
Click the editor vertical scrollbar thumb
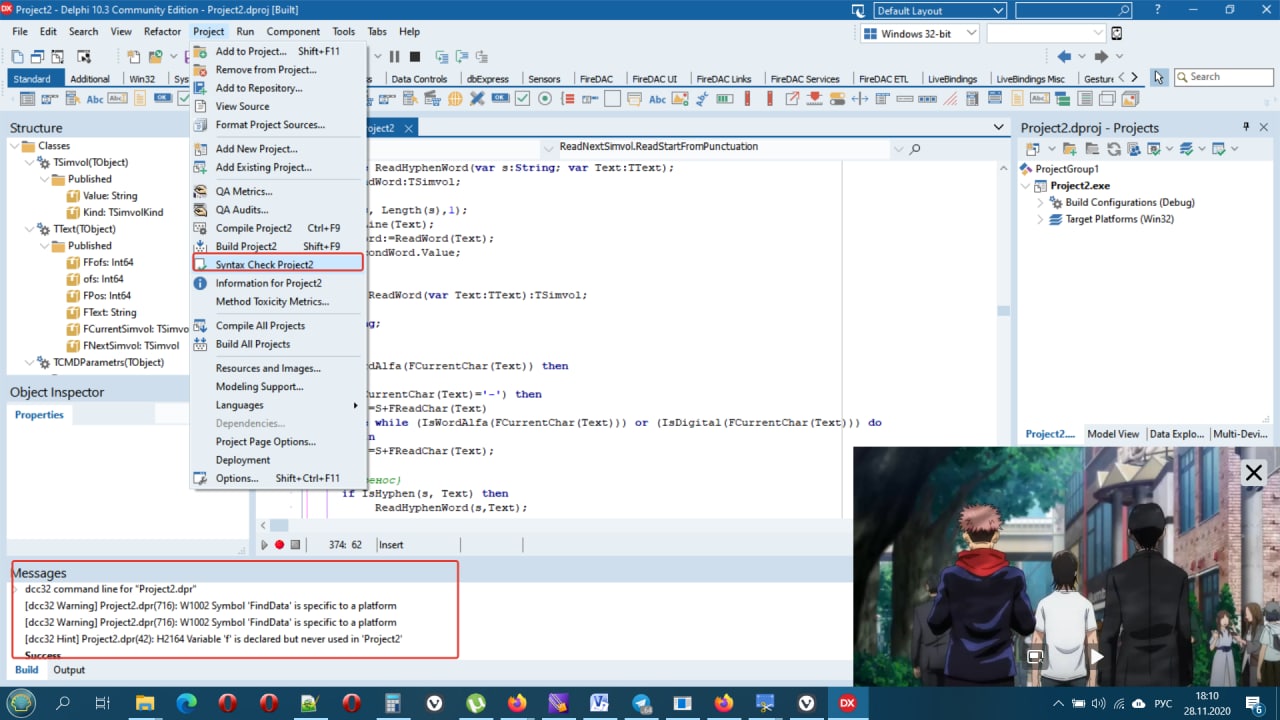[1003, 311]
